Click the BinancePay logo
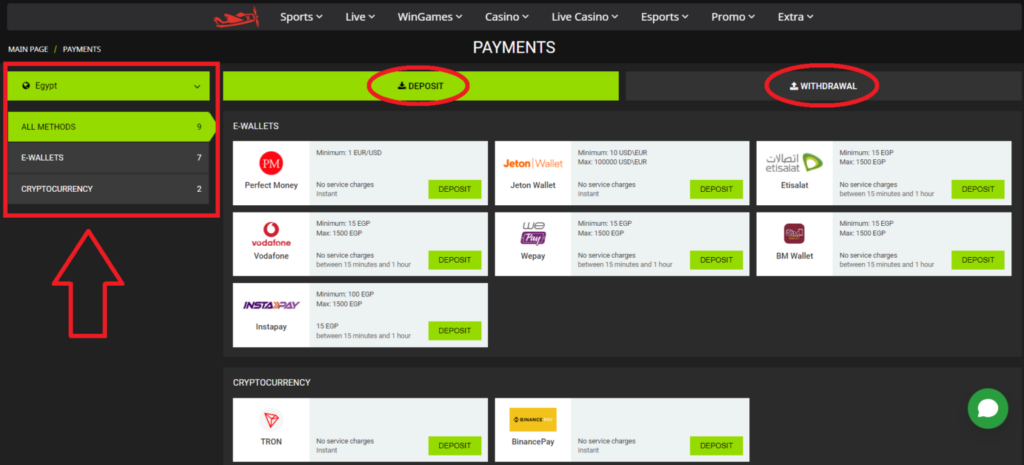 [533, 419]
